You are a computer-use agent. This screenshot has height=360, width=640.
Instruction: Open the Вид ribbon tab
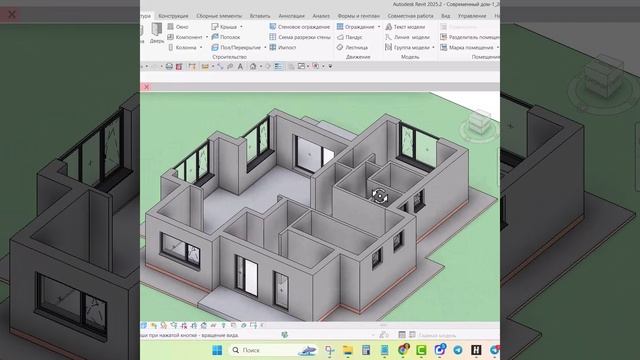445,16
